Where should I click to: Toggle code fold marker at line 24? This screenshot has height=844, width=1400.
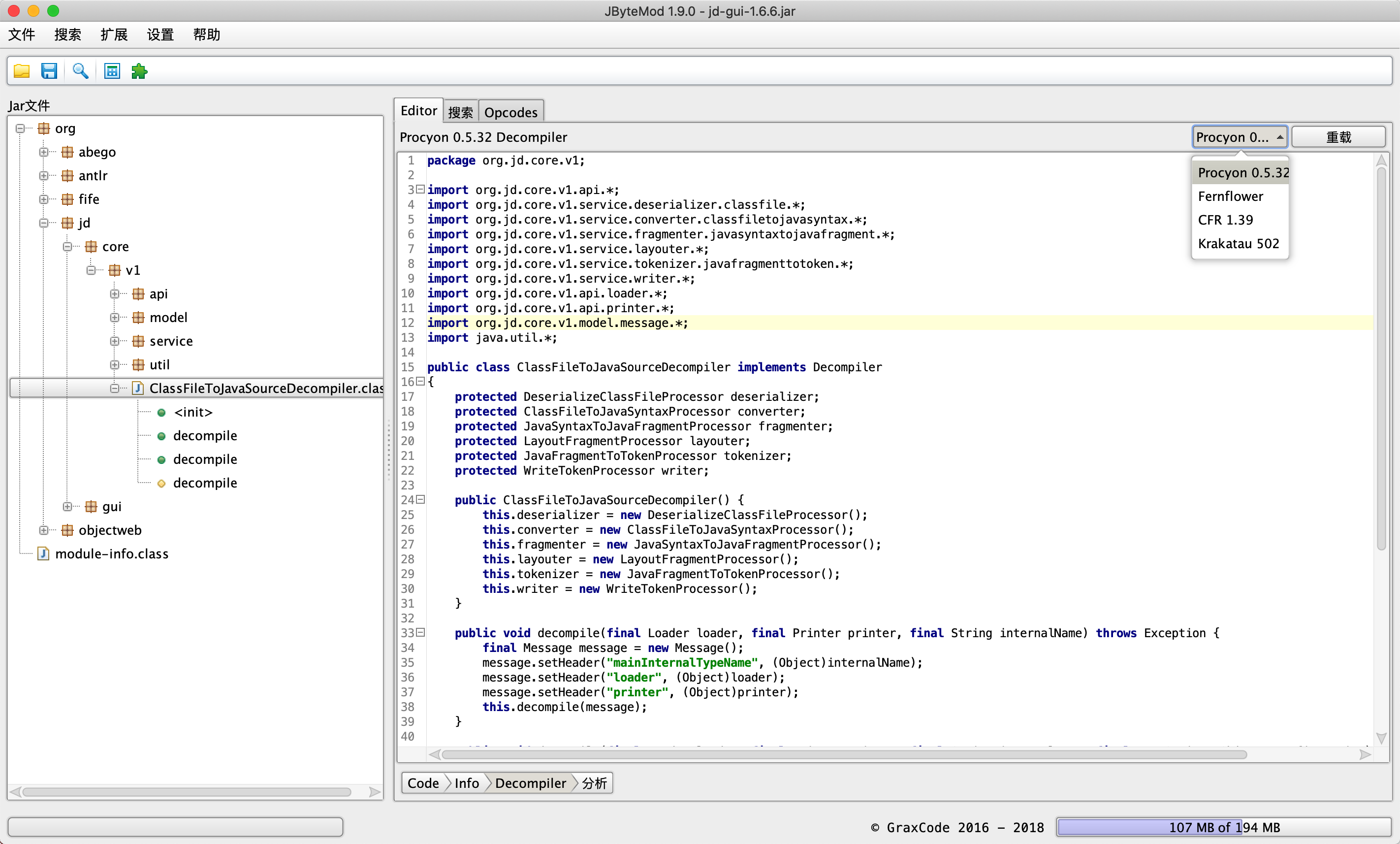420,500
